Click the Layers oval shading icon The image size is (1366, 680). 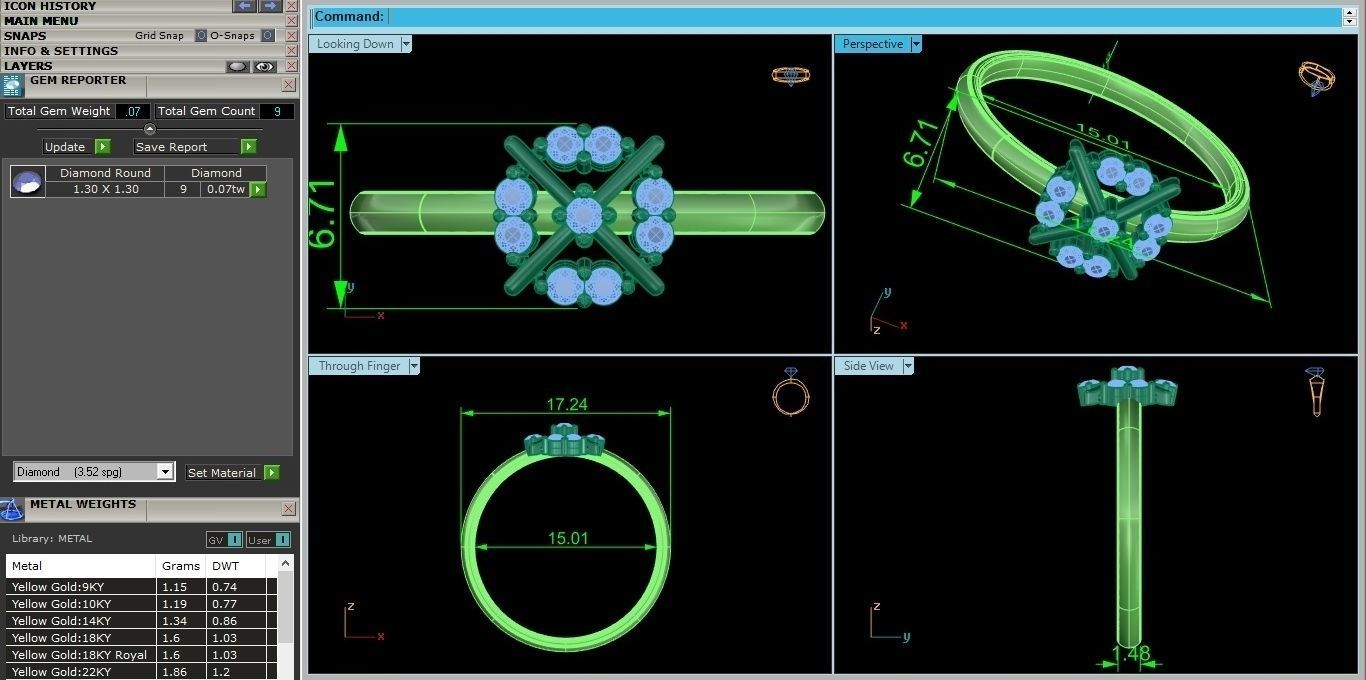[237, 67]
